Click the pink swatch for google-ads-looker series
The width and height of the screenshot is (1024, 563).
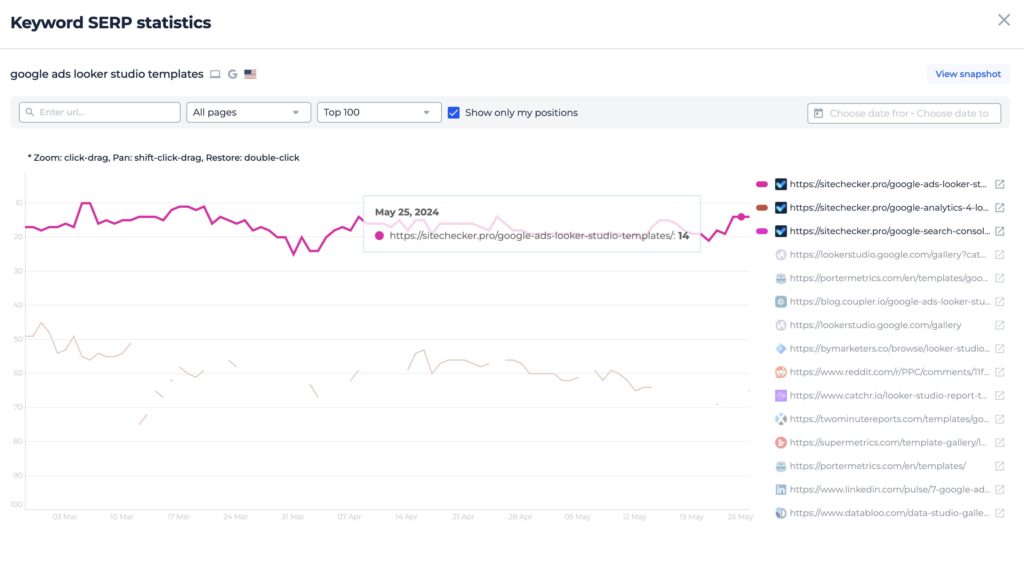pyautogui.click(x=762, y=184)
